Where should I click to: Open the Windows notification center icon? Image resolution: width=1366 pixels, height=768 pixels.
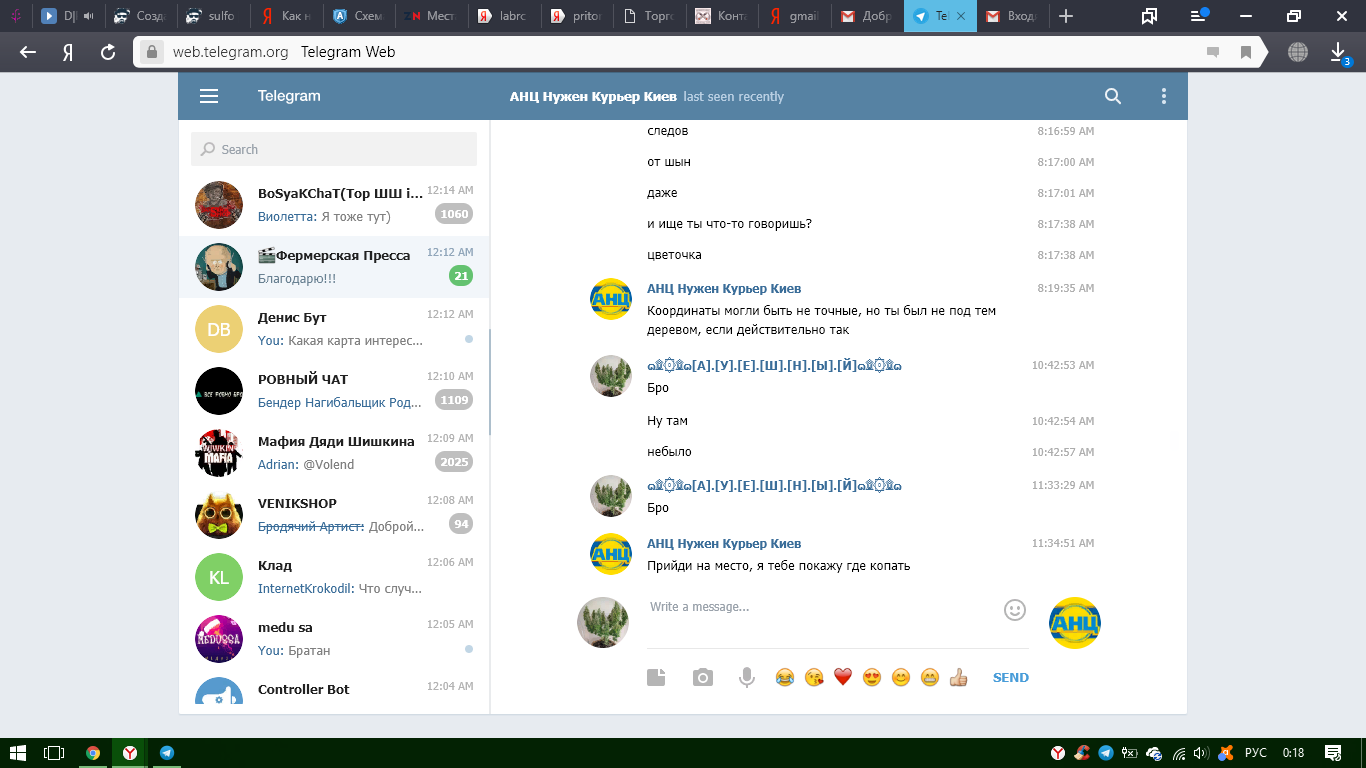click(x=1332, y=753)
